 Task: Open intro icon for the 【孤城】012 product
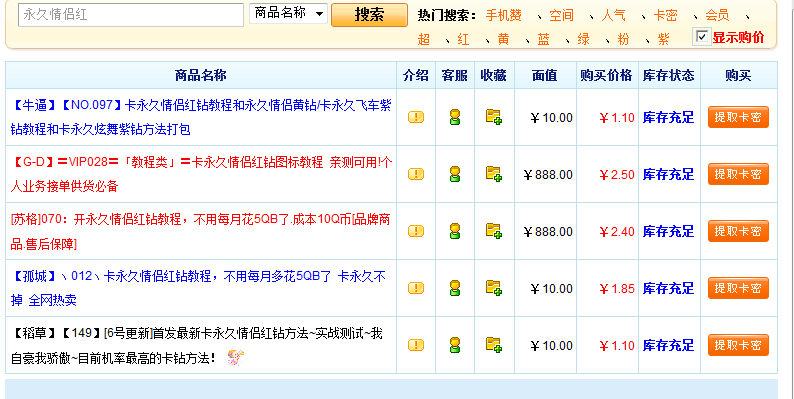pyautogui.click(x=416, y=288)
